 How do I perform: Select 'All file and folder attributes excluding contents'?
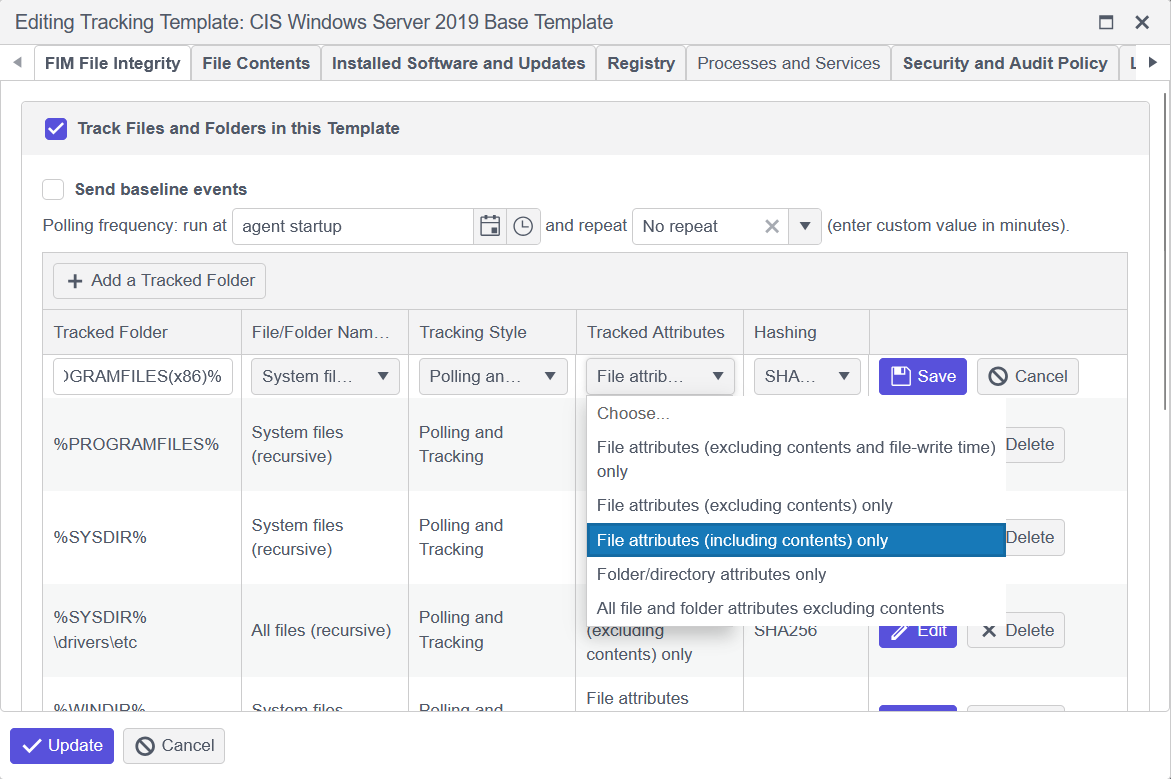click(796, 608)
